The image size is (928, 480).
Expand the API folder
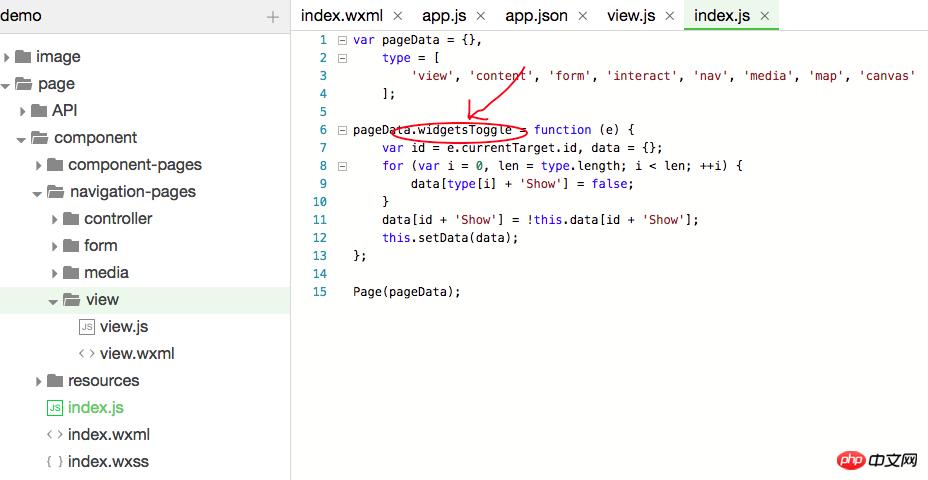(x=22, y=111)
